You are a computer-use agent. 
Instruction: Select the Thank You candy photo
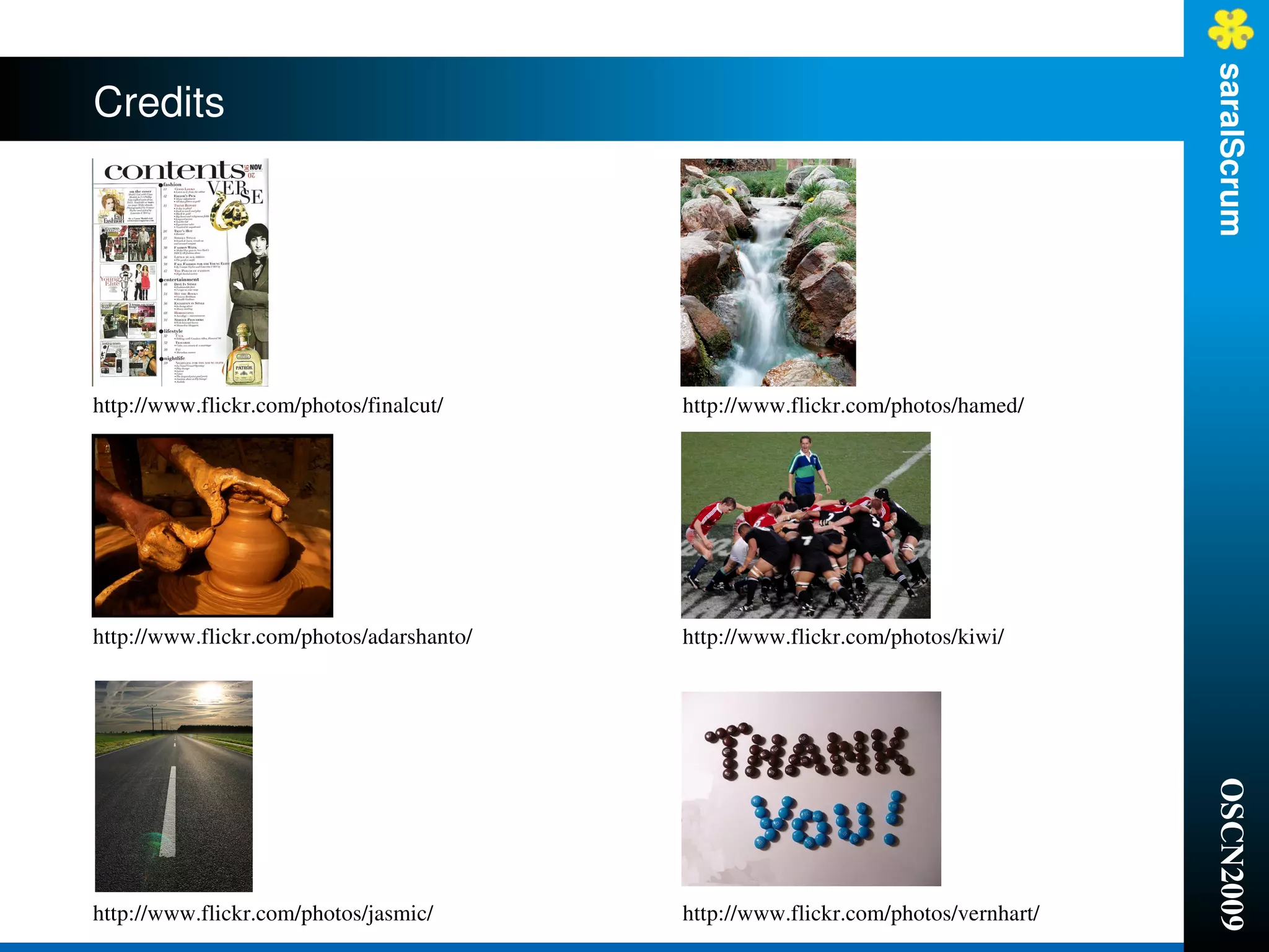pos(811,788)
